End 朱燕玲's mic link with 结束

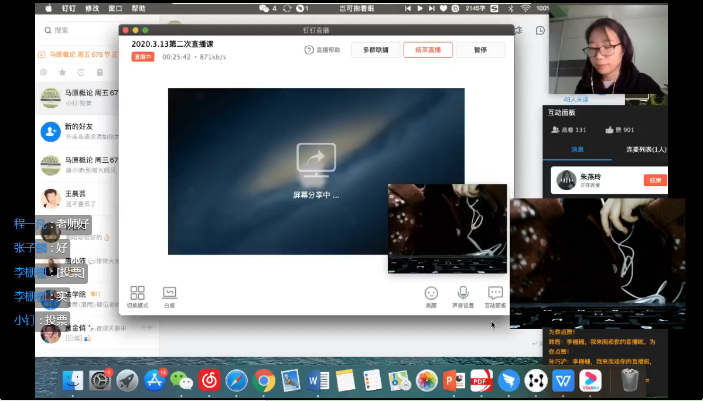655,180
